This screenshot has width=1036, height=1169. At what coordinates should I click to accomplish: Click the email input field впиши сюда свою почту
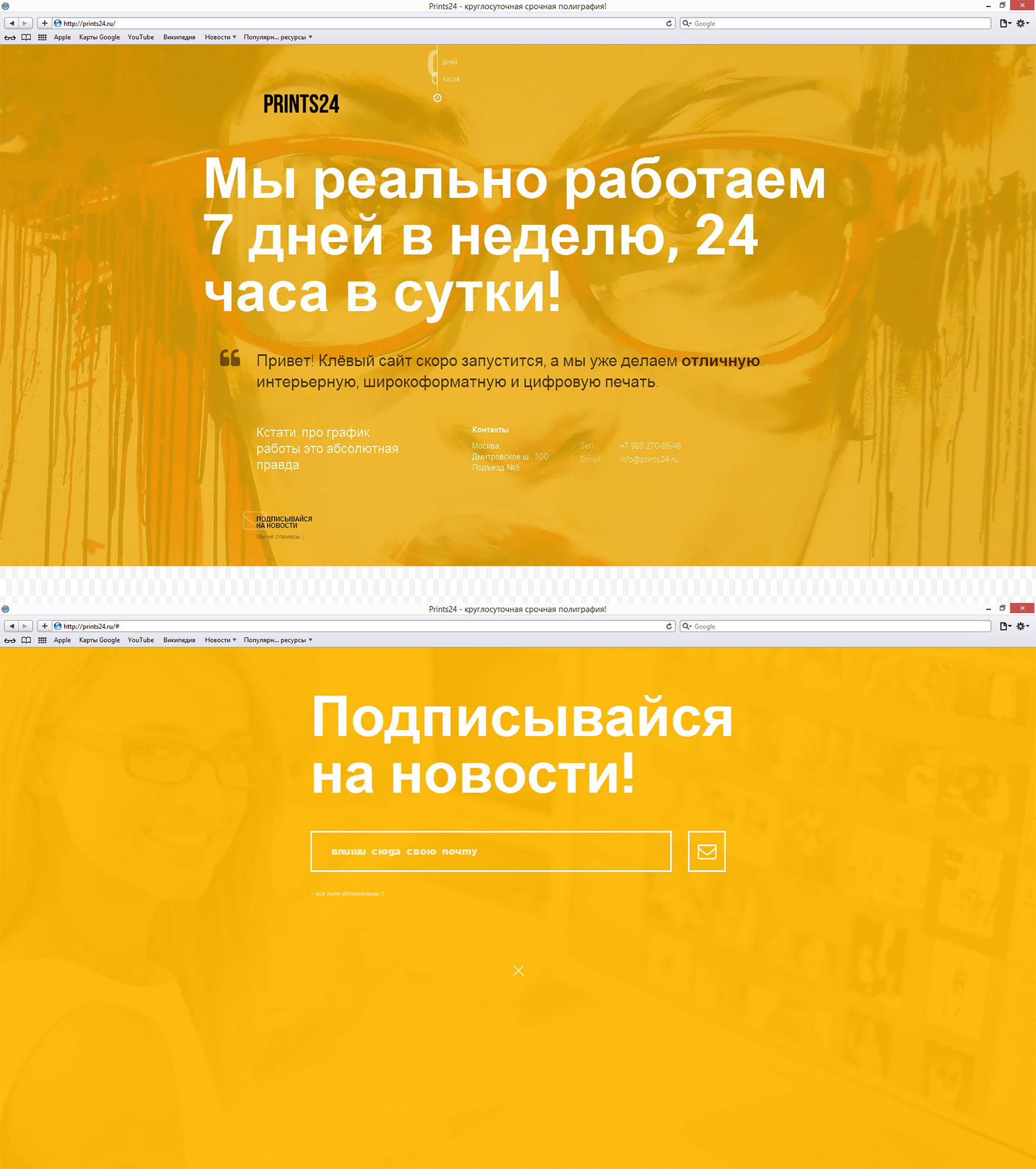point(490,851)
